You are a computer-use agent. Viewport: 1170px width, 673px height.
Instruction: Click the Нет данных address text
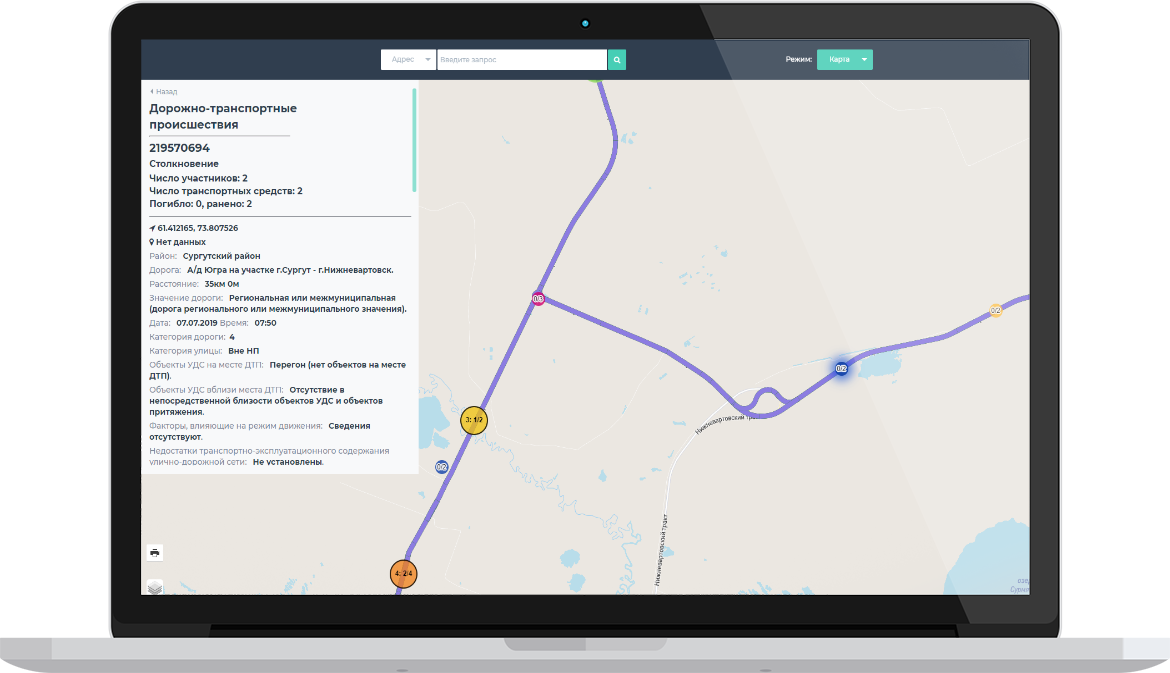(x=181, y=242)
